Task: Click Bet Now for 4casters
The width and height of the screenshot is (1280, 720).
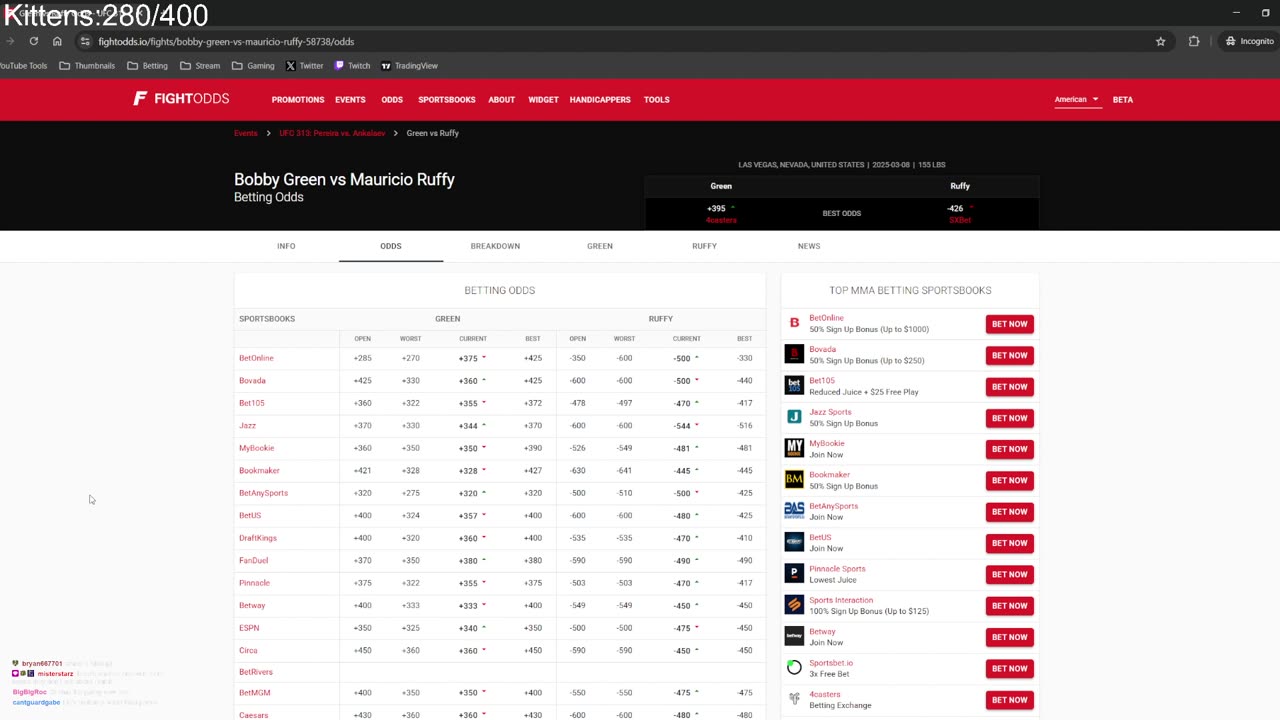Action: point(1009,700)
